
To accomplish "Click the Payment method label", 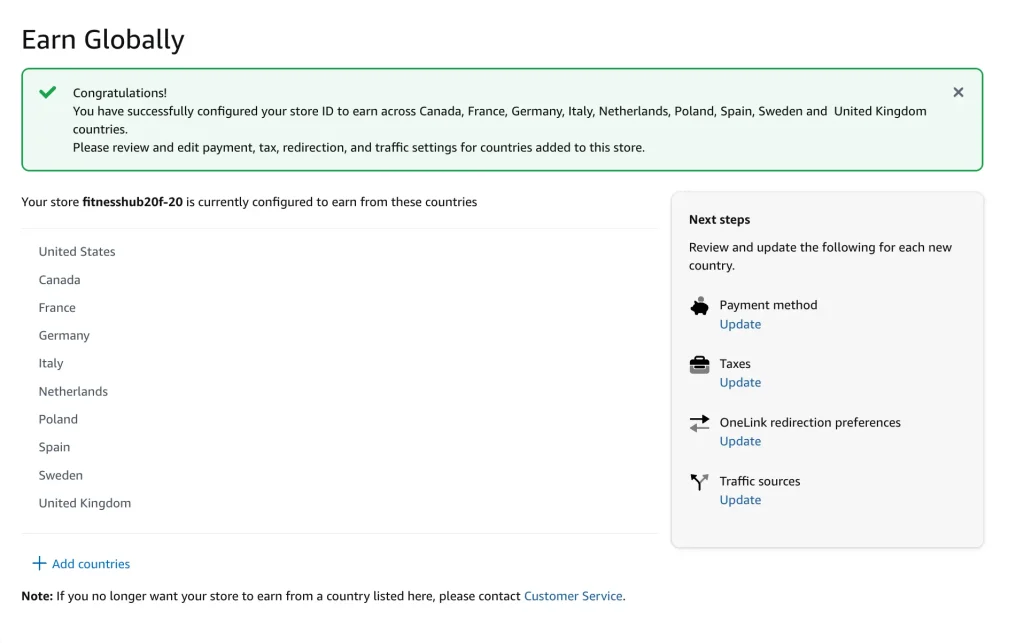I will click(x=768, y=305).
